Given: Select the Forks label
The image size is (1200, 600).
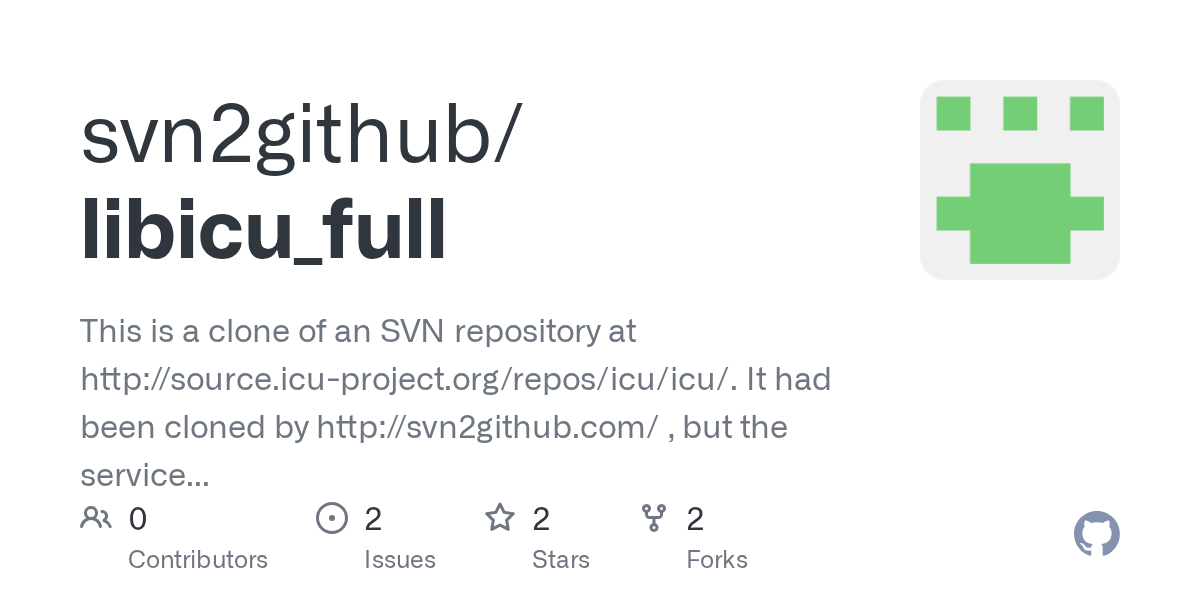Looking at the screenshot, I should [717, 559].
